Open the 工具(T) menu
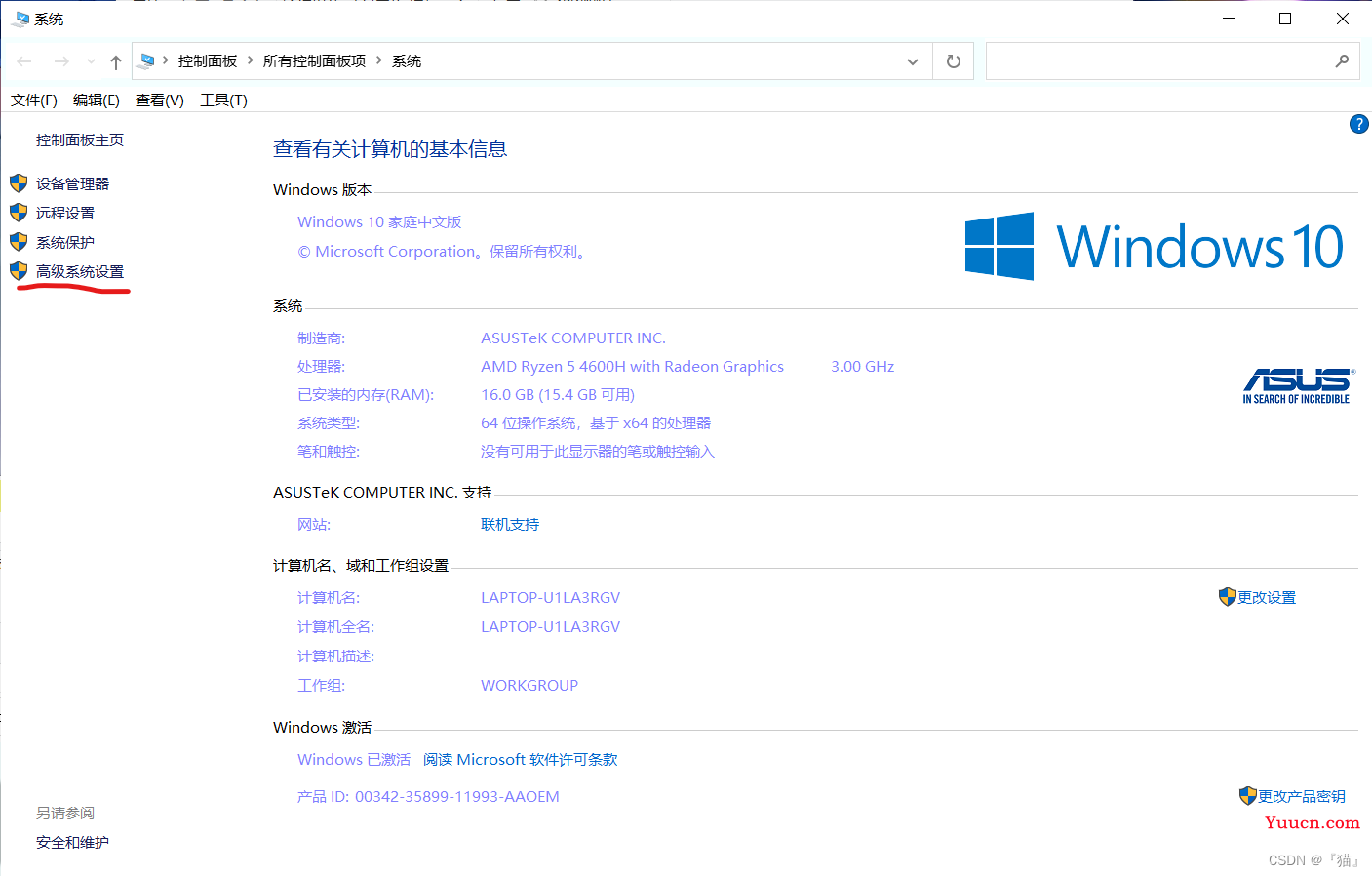Screen dimensions: 1372x876 pos(223,100)
